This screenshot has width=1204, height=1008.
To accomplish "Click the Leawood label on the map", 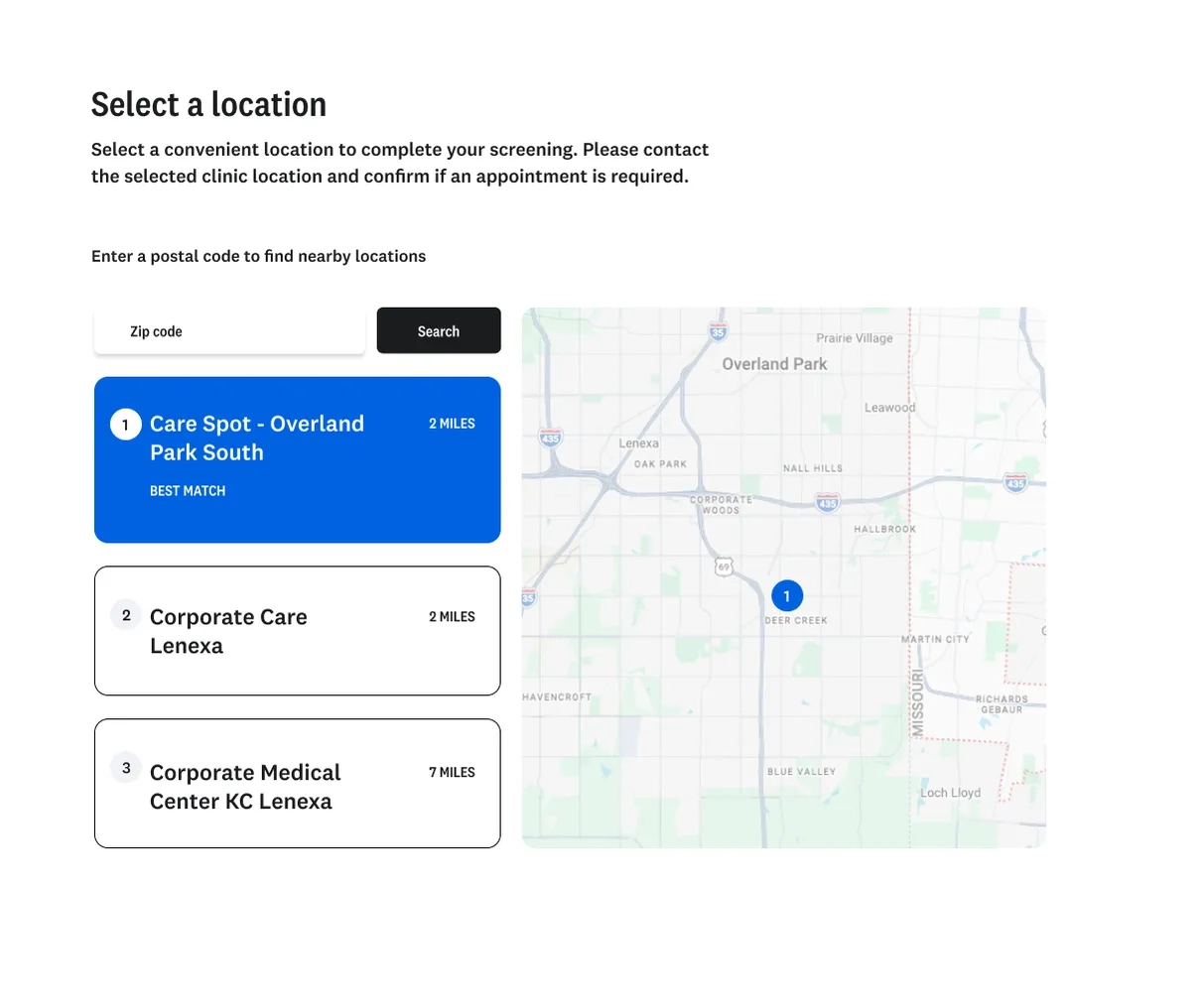I will point(890,408).
